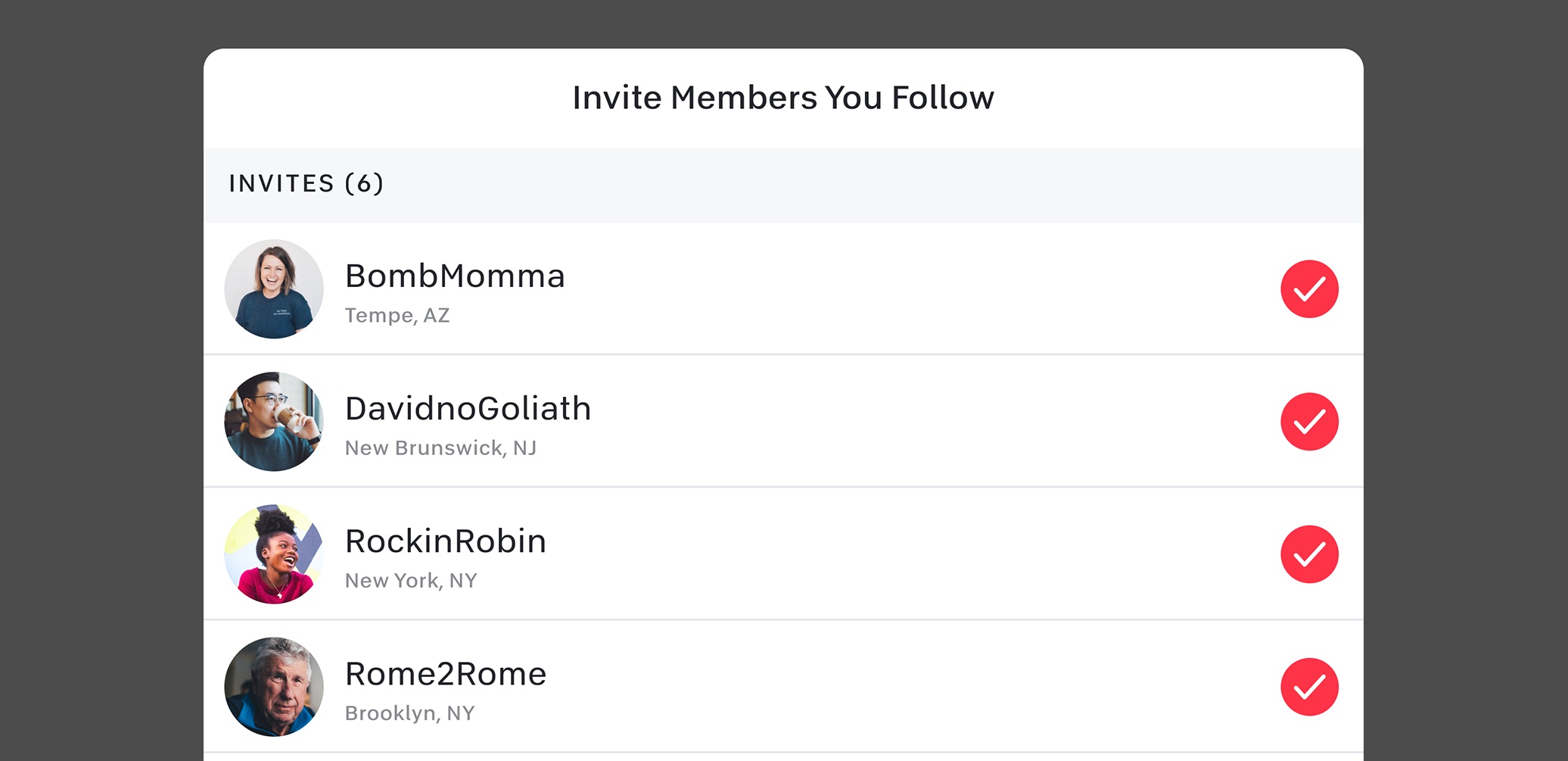Click the INVITES (6) section header
Image resolution: width=1568 pixels, height=761 pixels.
(x=306, y=184)
